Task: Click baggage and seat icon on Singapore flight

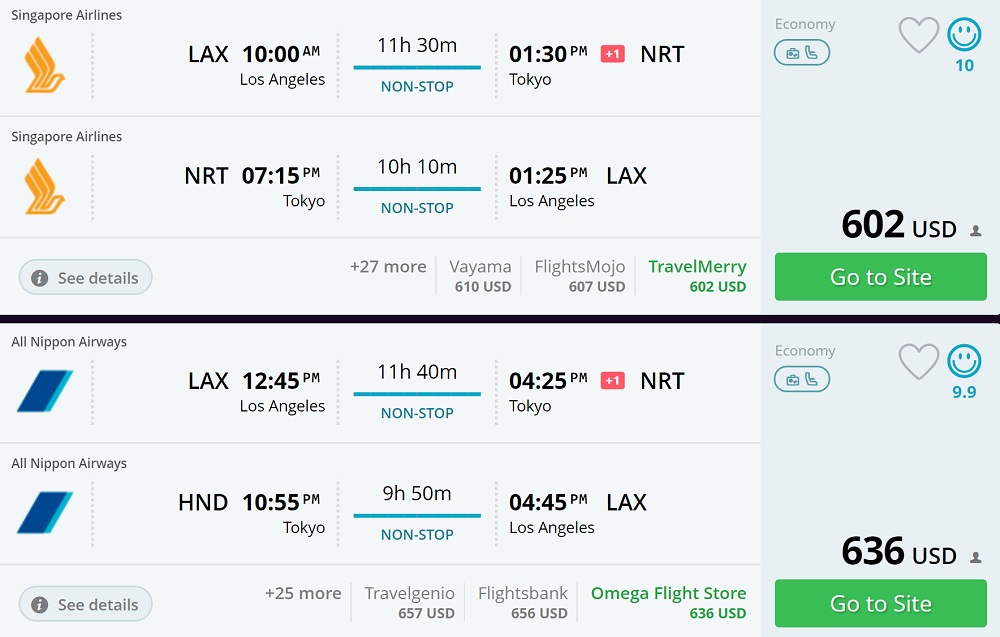Action: coord(801,53)
